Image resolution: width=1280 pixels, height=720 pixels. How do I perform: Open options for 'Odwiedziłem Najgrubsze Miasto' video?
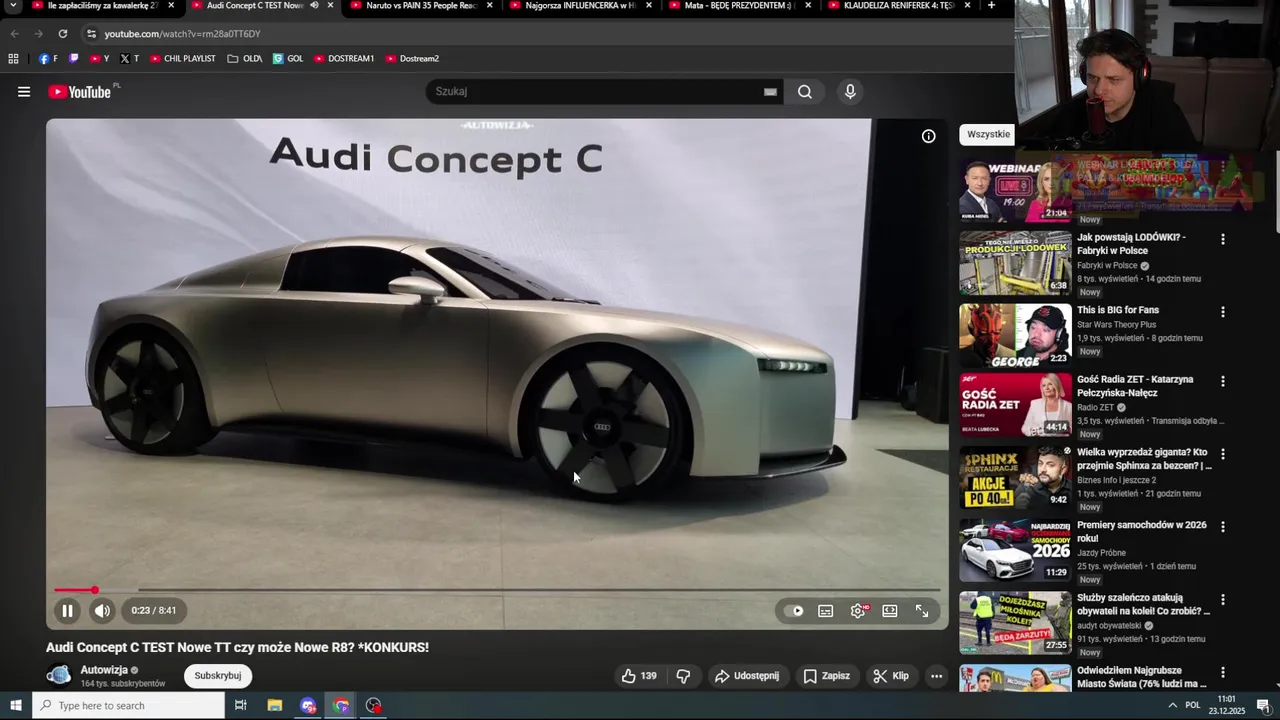tap(1222, 673)
